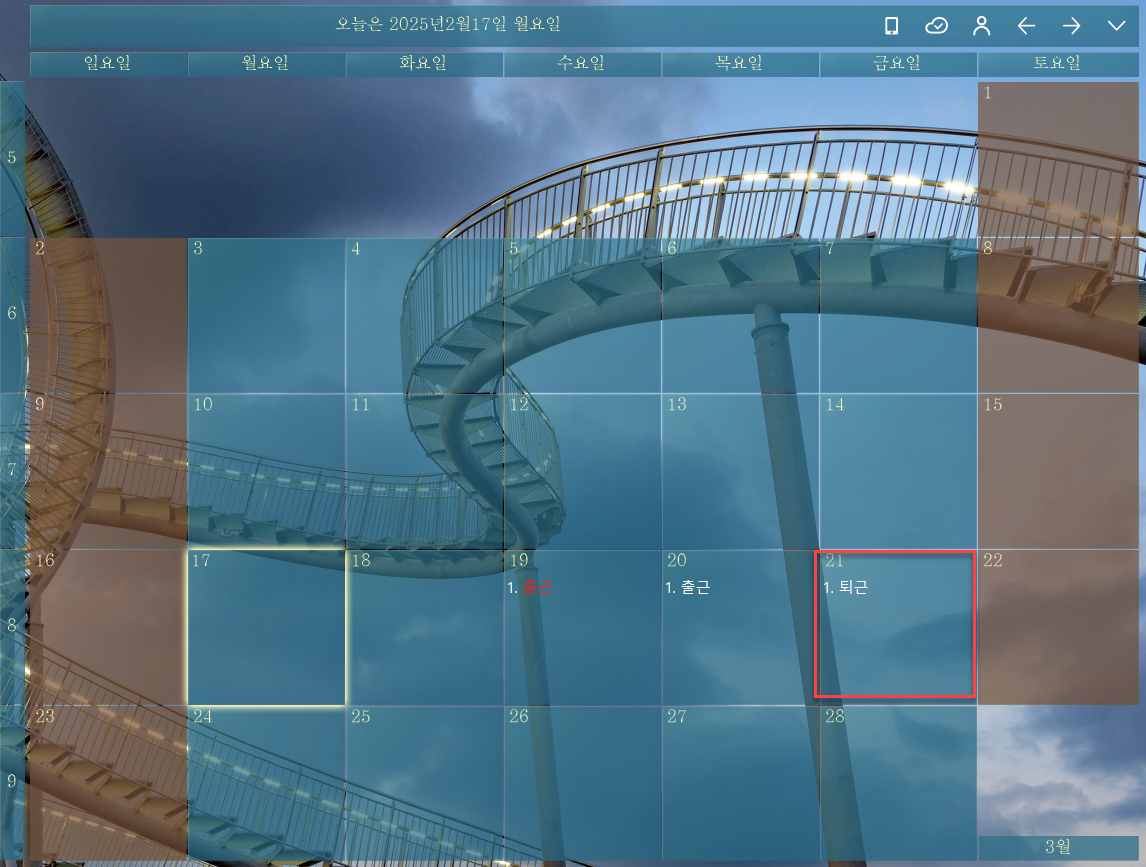Screen dimensions: 1146x867
Task: Select the date cell for day 24
Action: (x=266, y=782)
